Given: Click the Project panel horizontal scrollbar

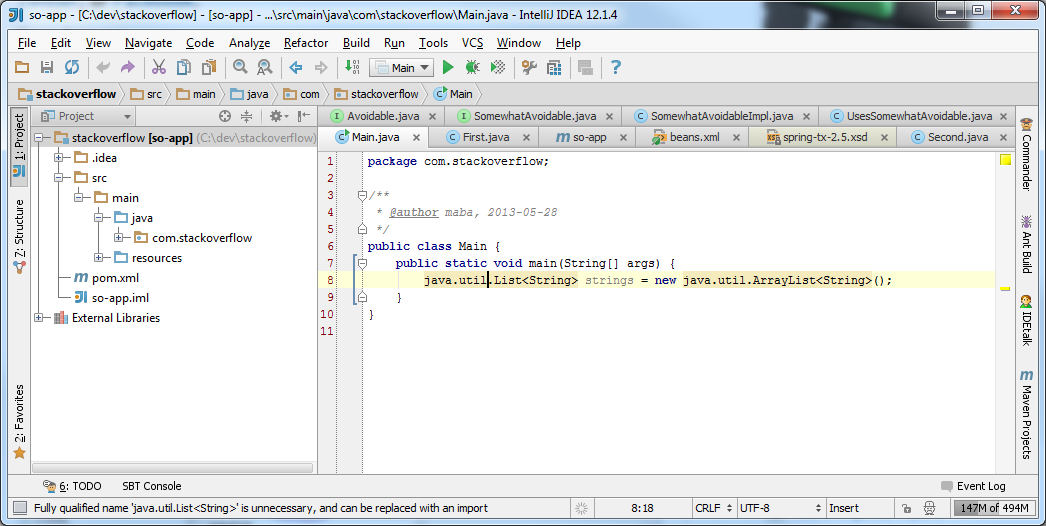Looking at the screenshot, I should point(172,468).
